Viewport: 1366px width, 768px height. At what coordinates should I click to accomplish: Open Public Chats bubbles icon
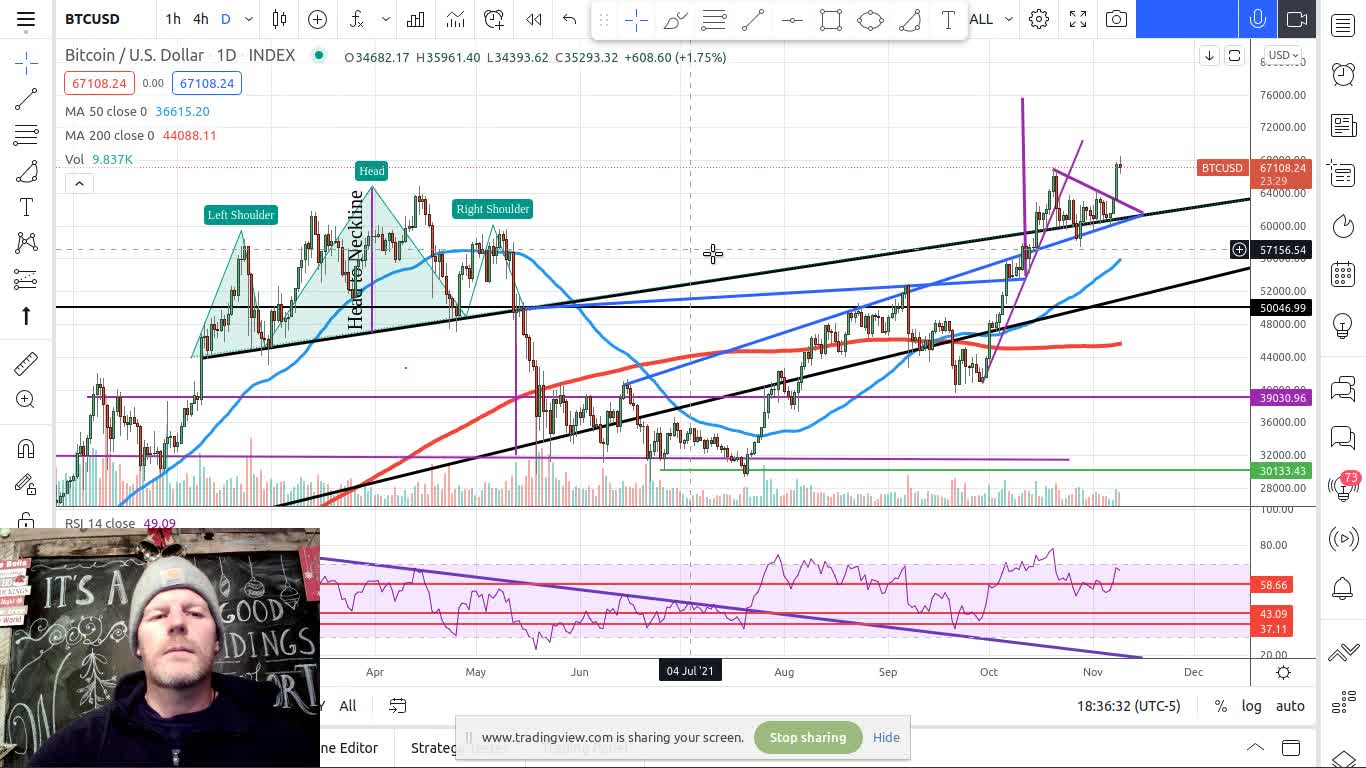coord(1343,388)
